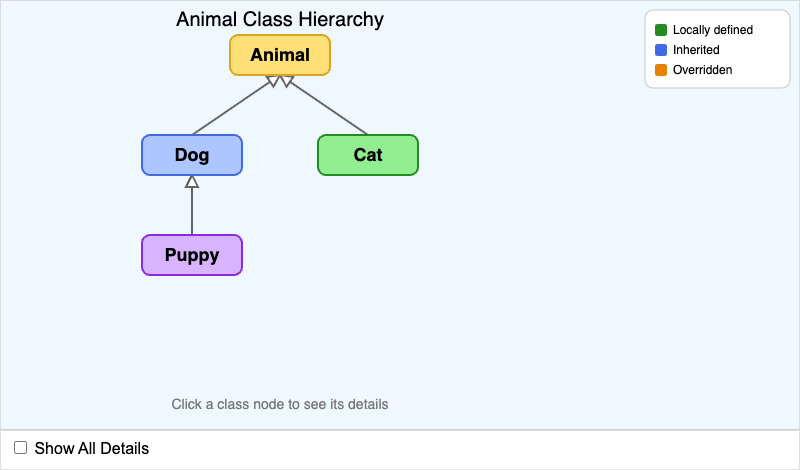Click the green Cat class node
Viewport: 800px width, 470px height.
(x=368, y=155)
